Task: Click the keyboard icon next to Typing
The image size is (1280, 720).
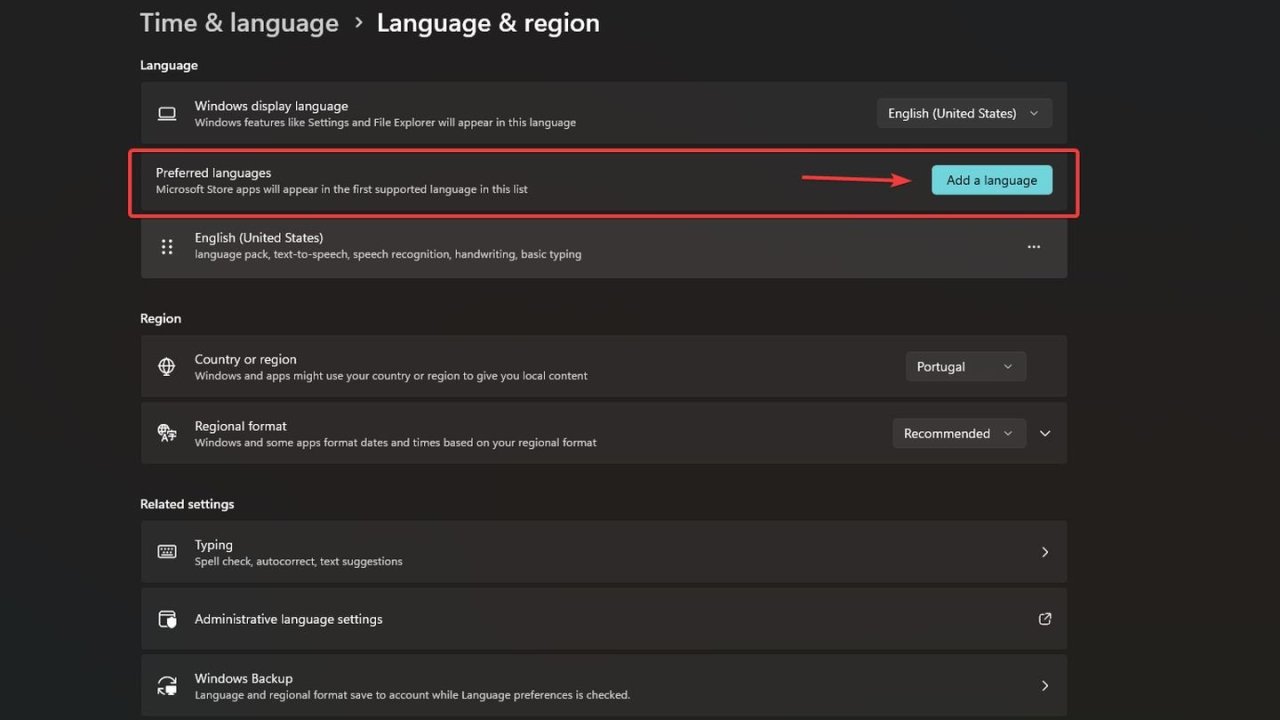Action: pyautogui.click(x=167, y=552)
